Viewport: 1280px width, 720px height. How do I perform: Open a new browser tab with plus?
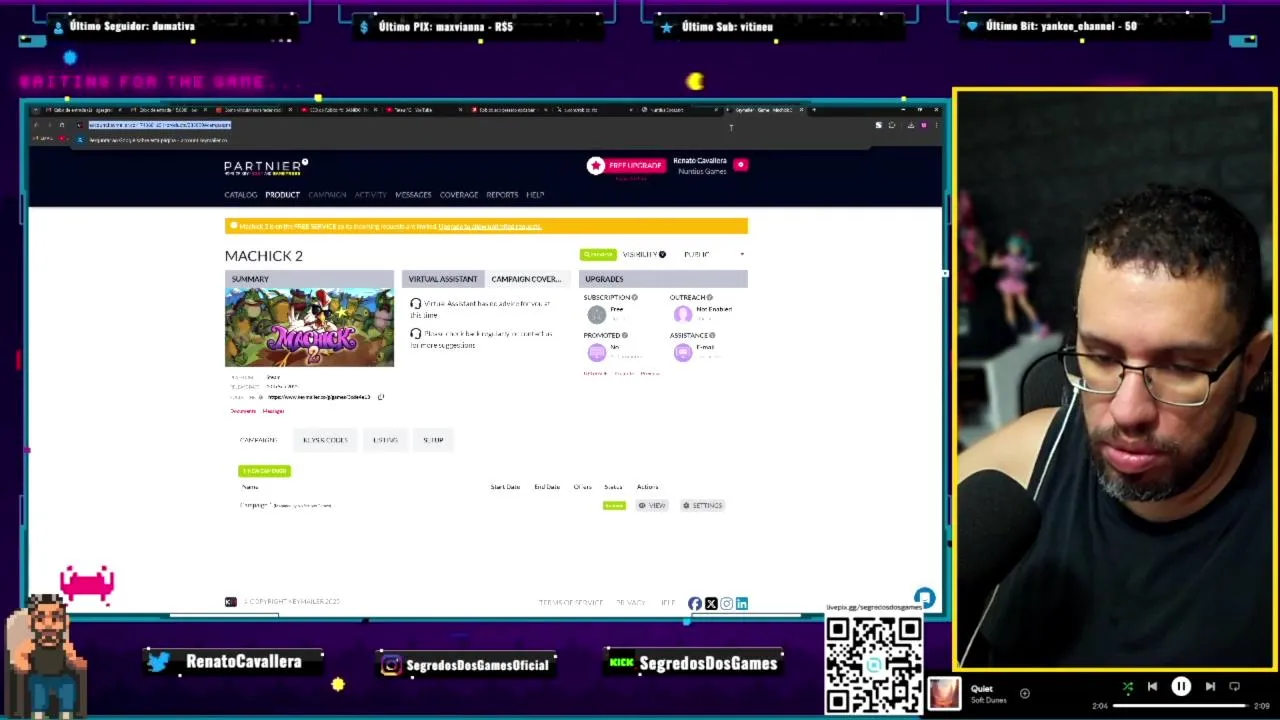coord(814,109)
